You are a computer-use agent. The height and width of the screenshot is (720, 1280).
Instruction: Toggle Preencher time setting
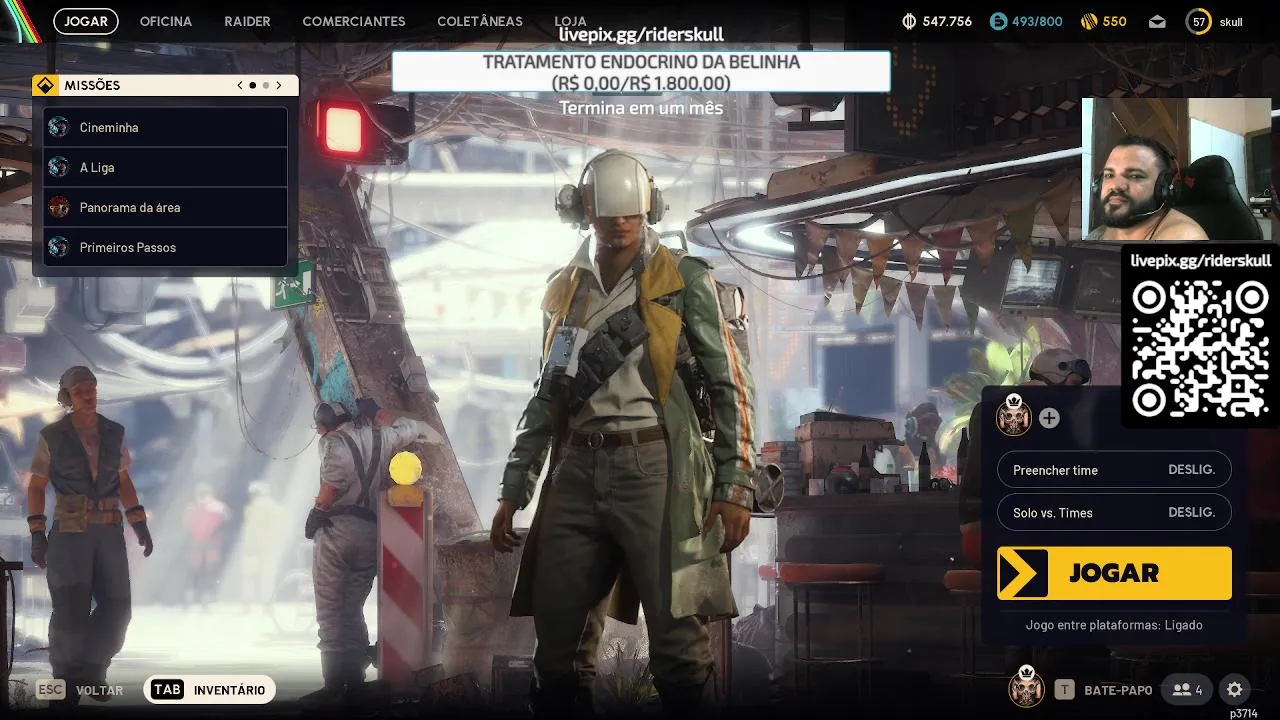pos(1114,470)
